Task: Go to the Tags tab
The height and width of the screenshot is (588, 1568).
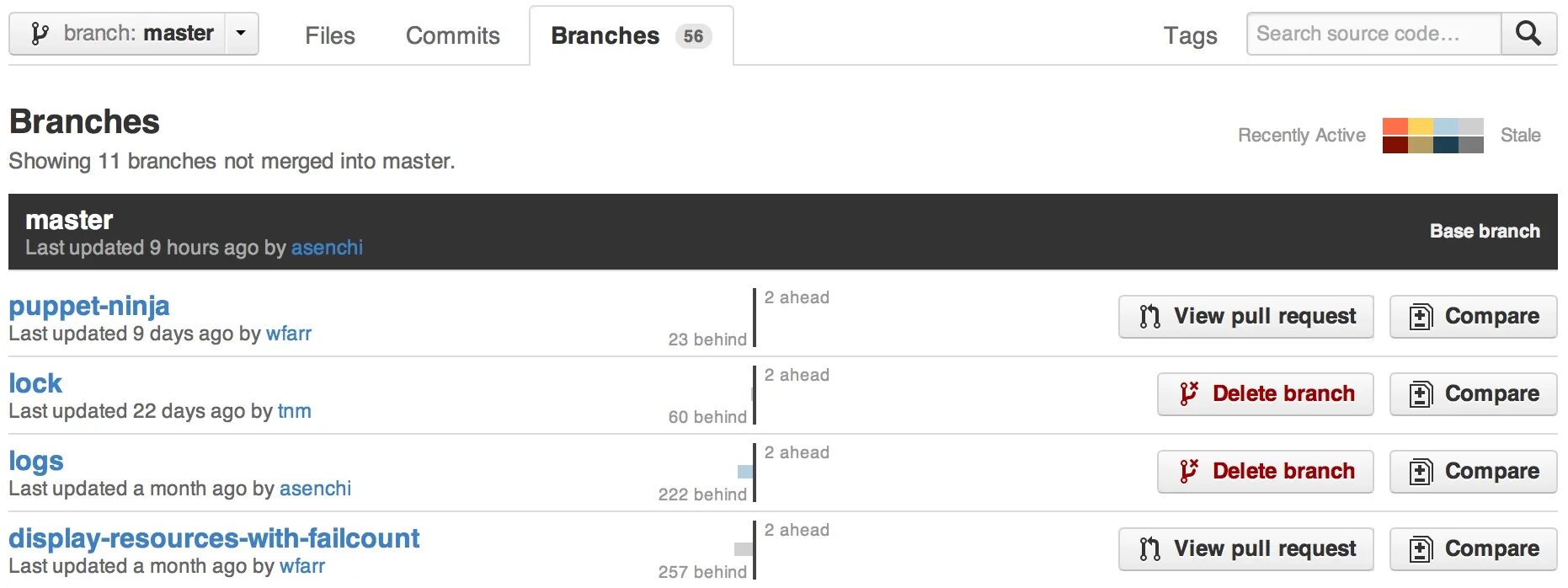Action: pos(1191,35)
